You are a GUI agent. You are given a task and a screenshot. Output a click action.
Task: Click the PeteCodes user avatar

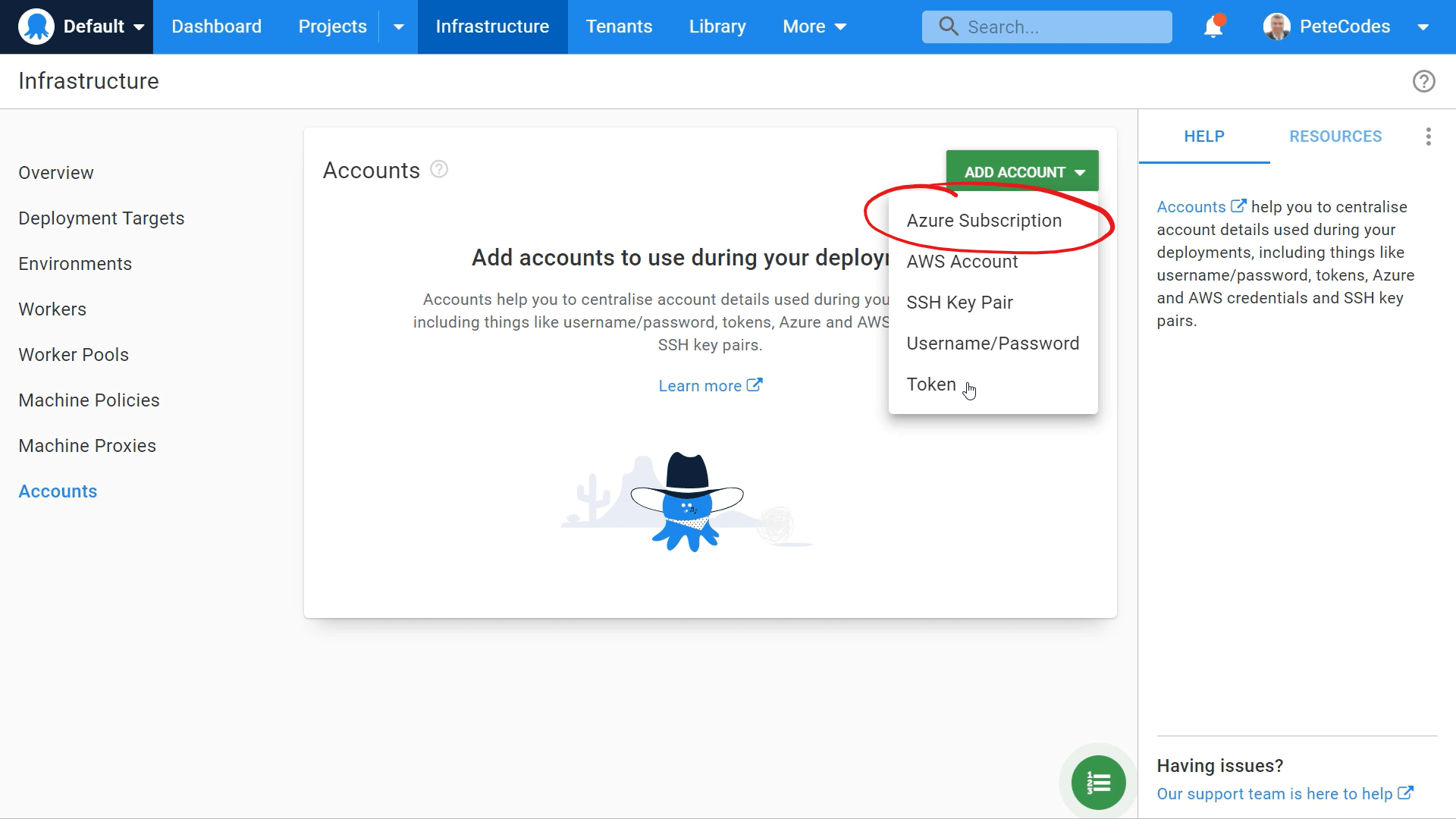click(1276, 27)
